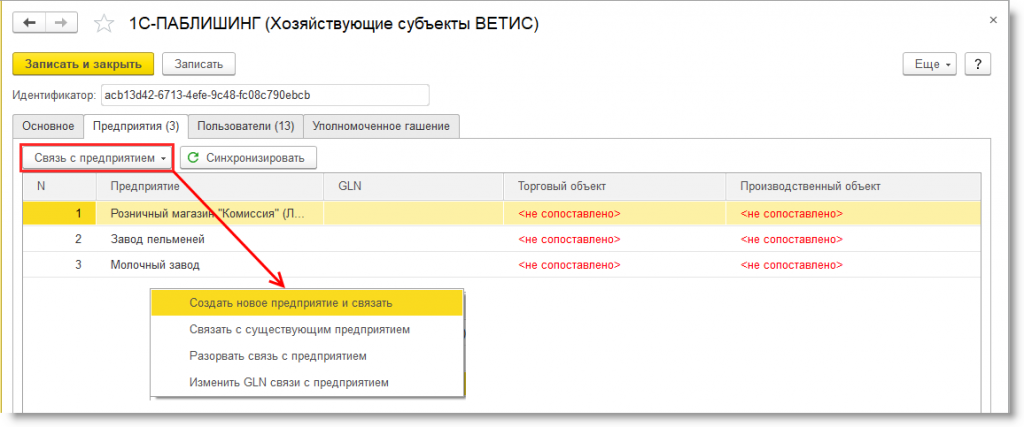1024x427 pixels.
Task: Open help with question mark button
Action: (x=976, y=63)
